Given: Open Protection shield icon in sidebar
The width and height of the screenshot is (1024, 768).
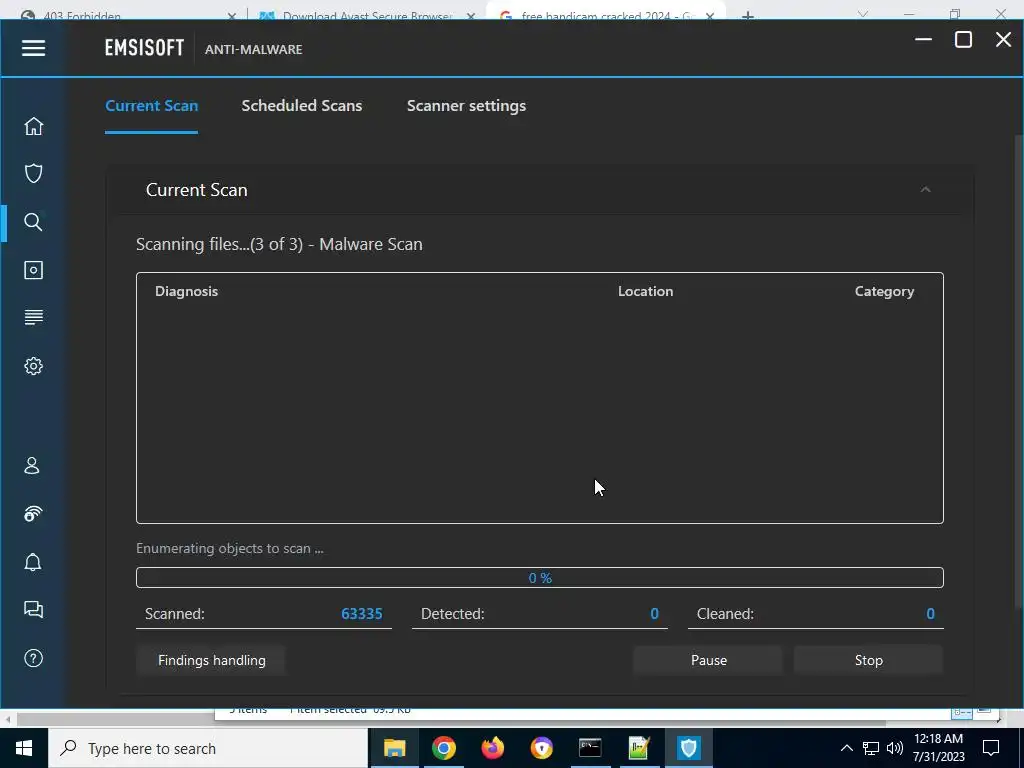Looking at the screenshot, I should click(33, 174).
